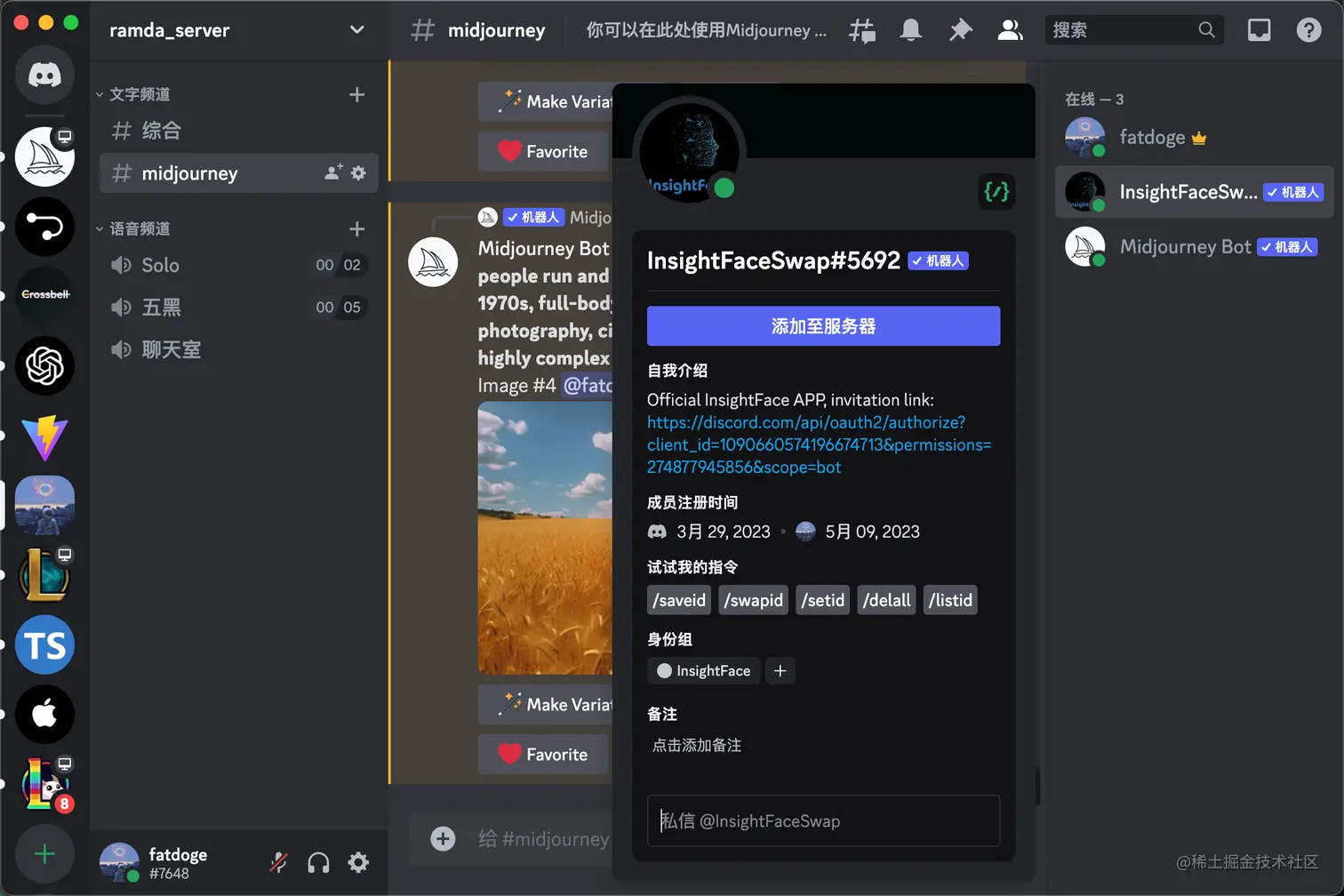The height and width of the screenshot is (896, 1344).
Task: Click the top Make Variations button
Action: pyautogui.click(x=545, y=101)
